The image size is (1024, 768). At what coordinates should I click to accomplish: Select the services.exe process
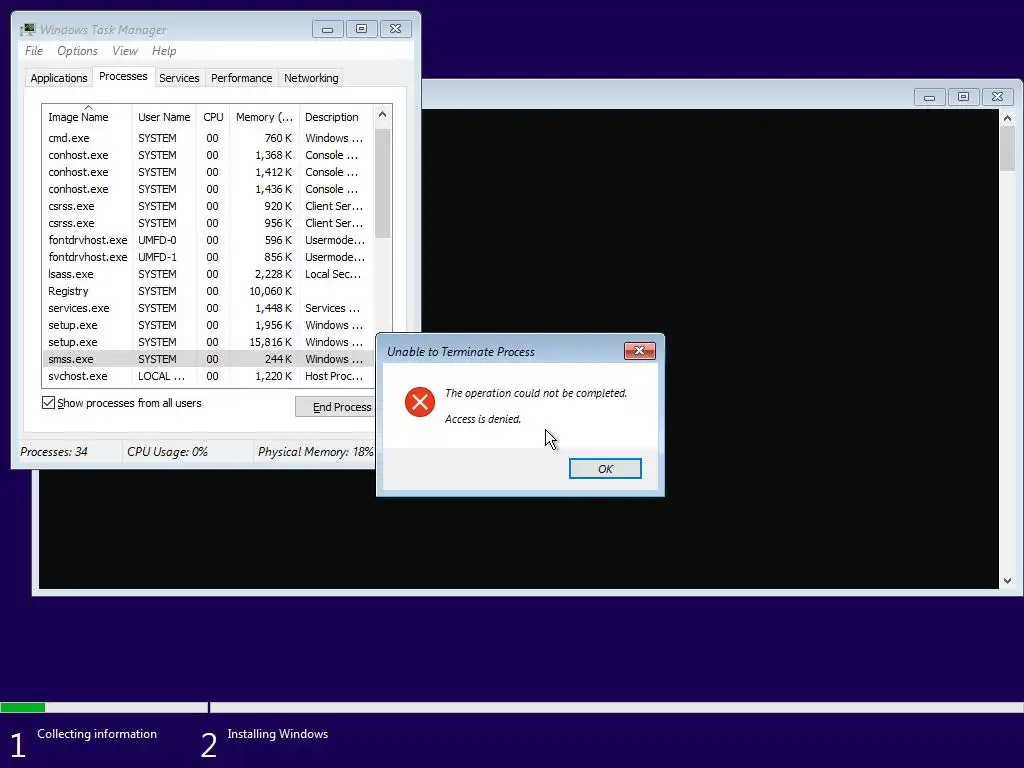click(x=208, y=308)
